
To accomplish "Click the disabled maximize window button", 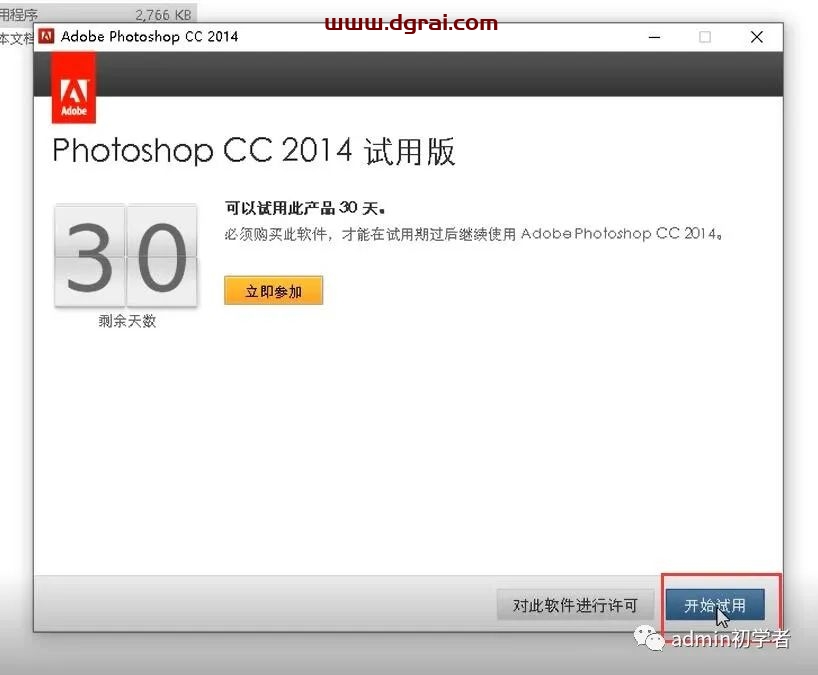I will click(x=705, y=37).
